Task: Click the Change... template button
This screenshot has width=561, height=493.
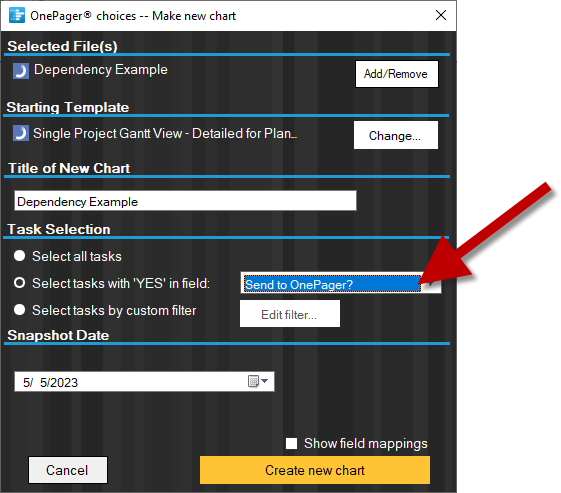Action: click(x=396, y=135)
